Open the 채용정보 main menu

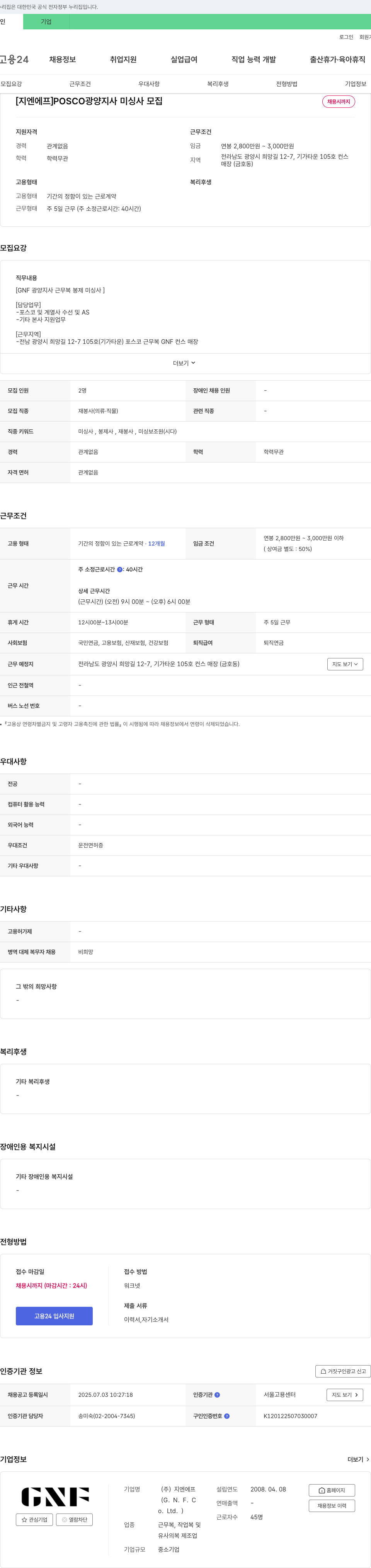coord(62,60)
